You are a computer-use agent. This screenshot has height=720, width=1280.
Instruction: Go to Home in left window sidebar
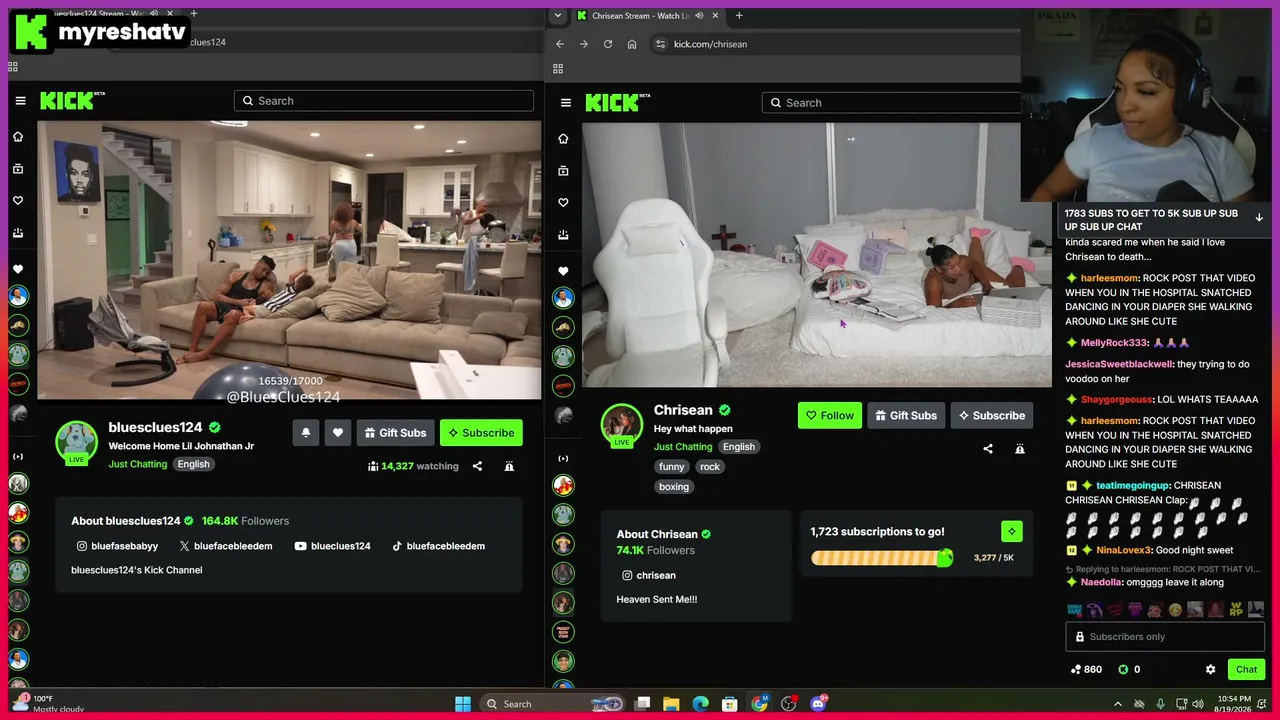click(x=18, y=137)
